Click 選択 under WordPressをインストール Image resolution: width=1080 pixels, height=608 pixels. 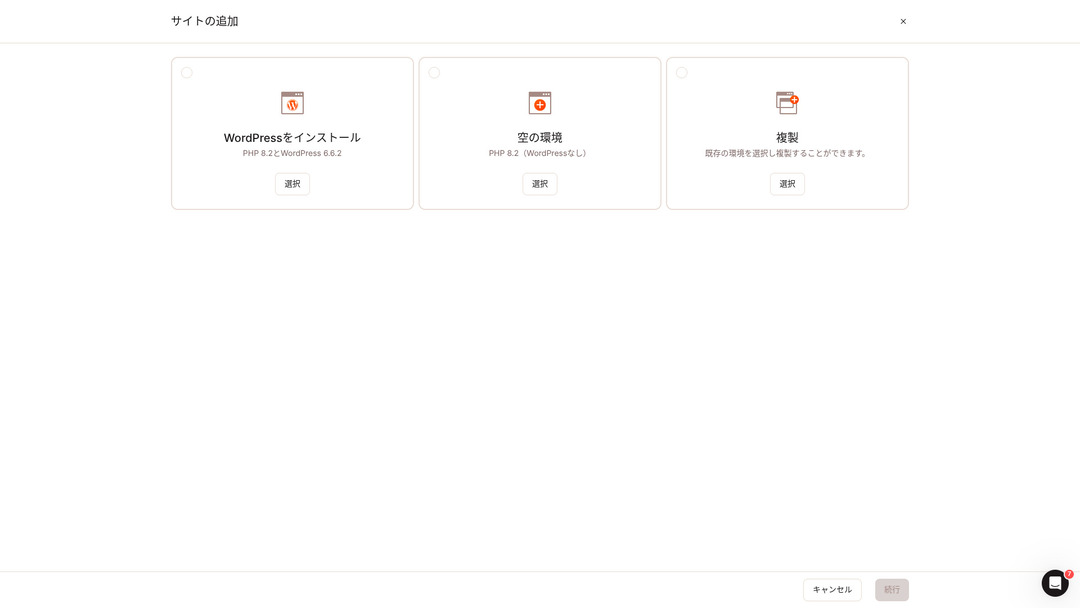292,184
